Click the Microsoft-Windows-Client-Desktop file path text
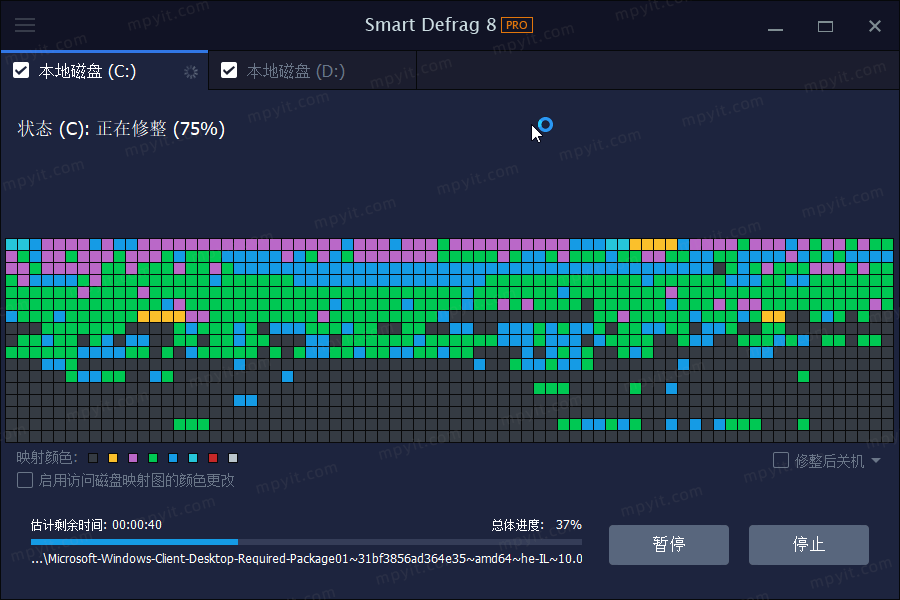900x600 pixels. [307, 559]
